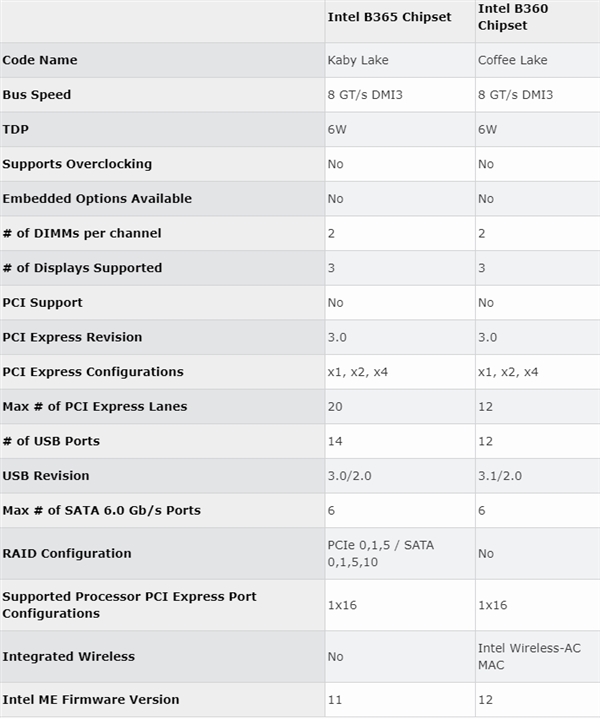Select the RAID Configuration row label
This screenshot has width=600, height=719.
[67, 553]
